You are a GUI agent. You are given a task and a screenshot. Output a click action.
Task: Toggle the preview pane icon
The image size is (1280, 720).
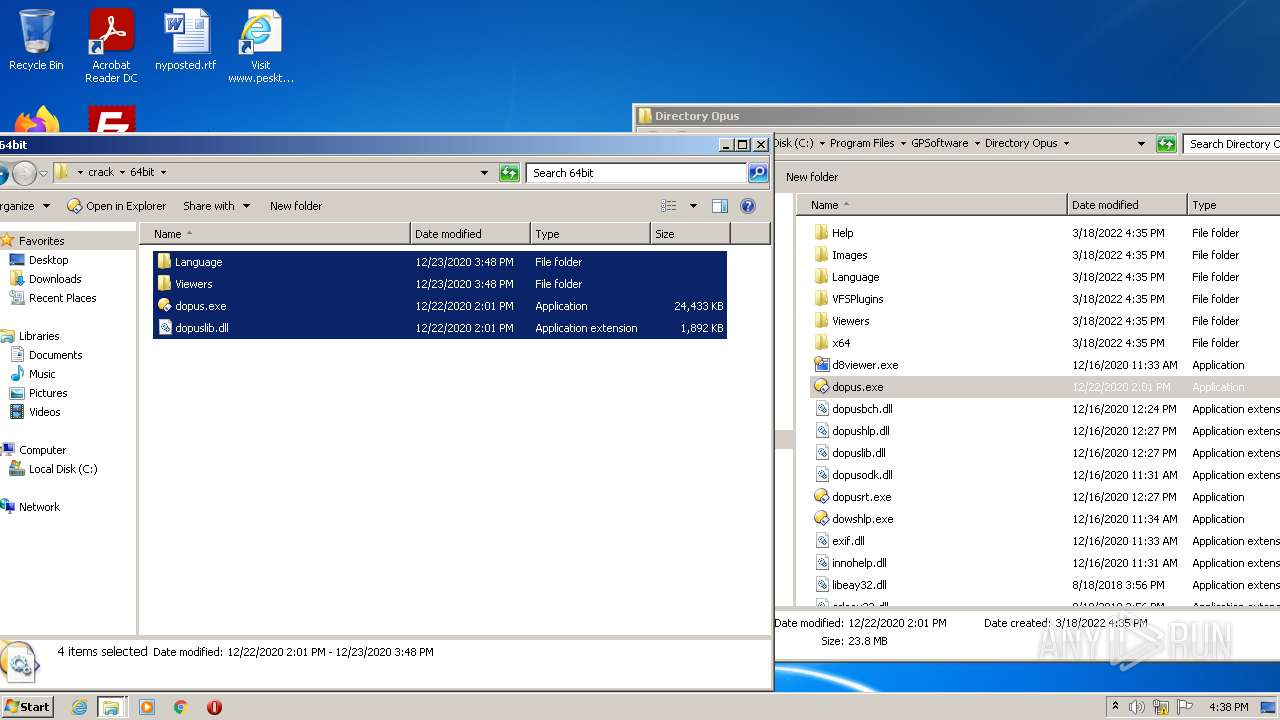[719, 206]
